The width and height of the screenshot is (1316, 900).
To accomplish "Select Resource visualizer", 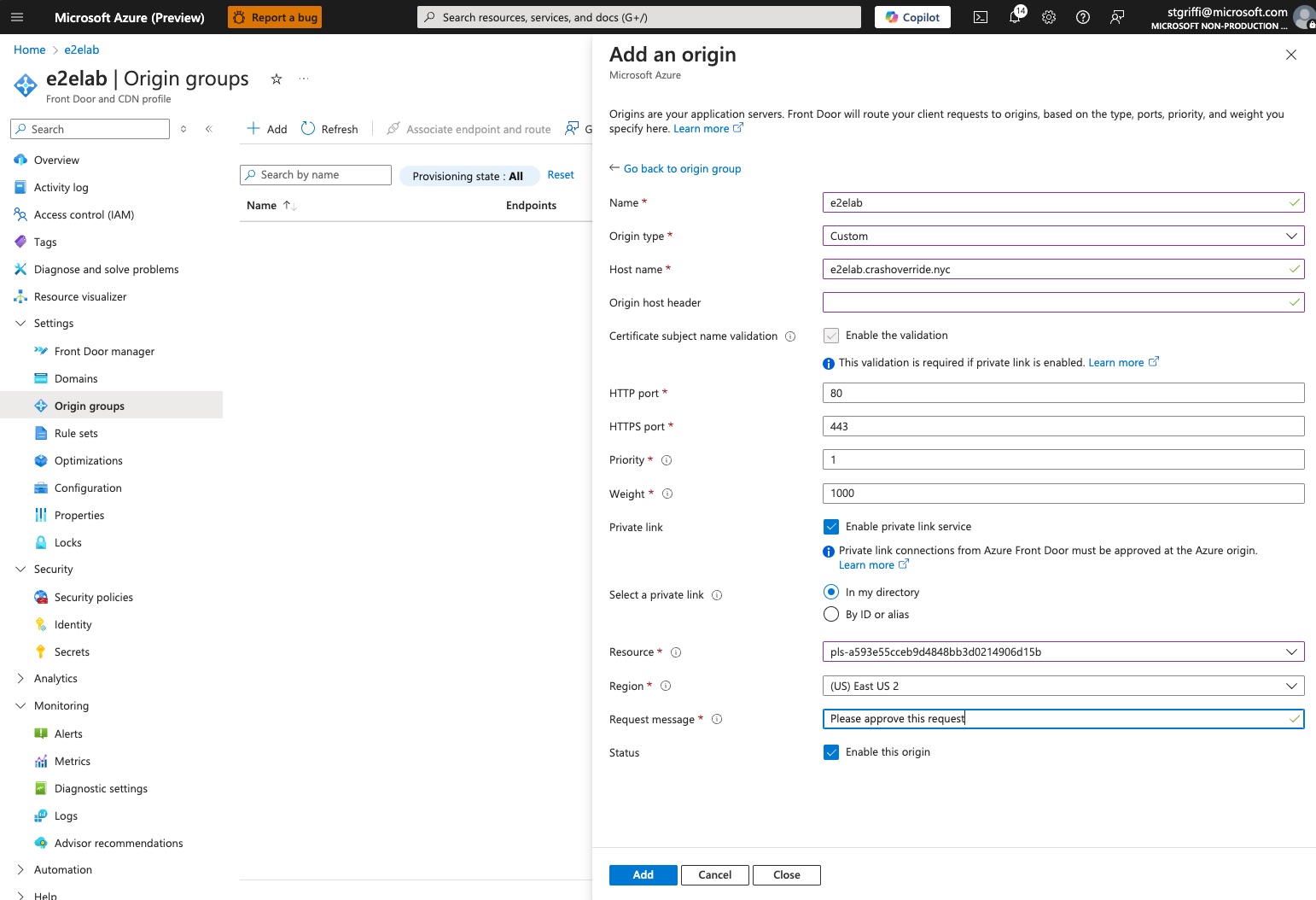I will pyautogui.click(x=81, y=296).
